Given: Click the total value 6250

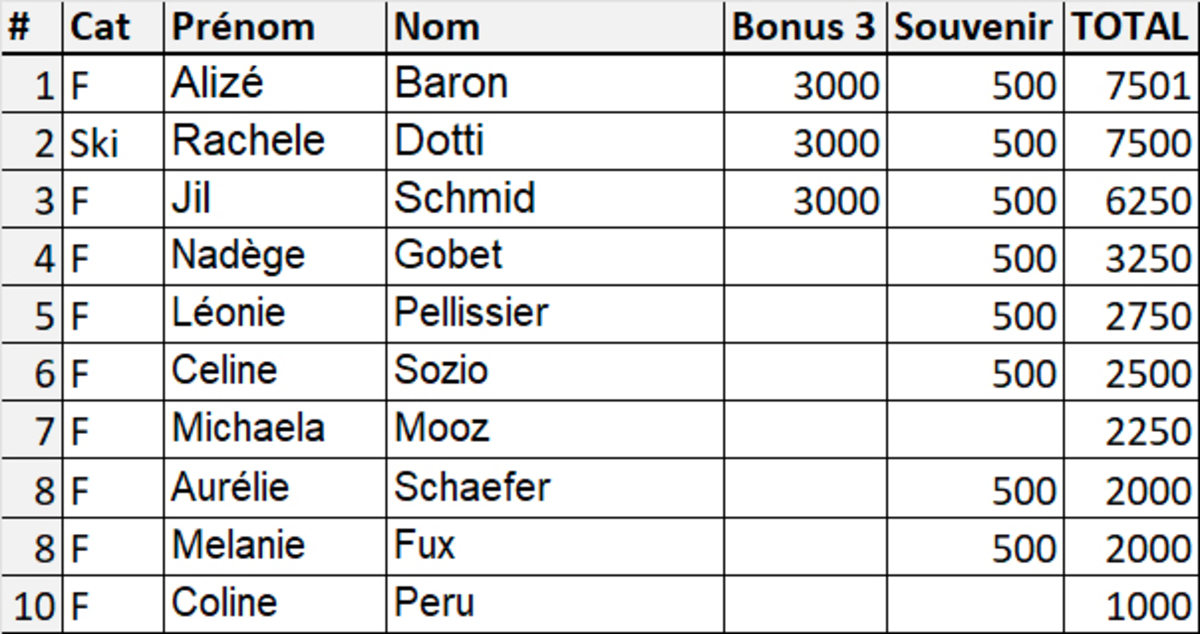Looking at the screenshot, I should coord(1130,199).
